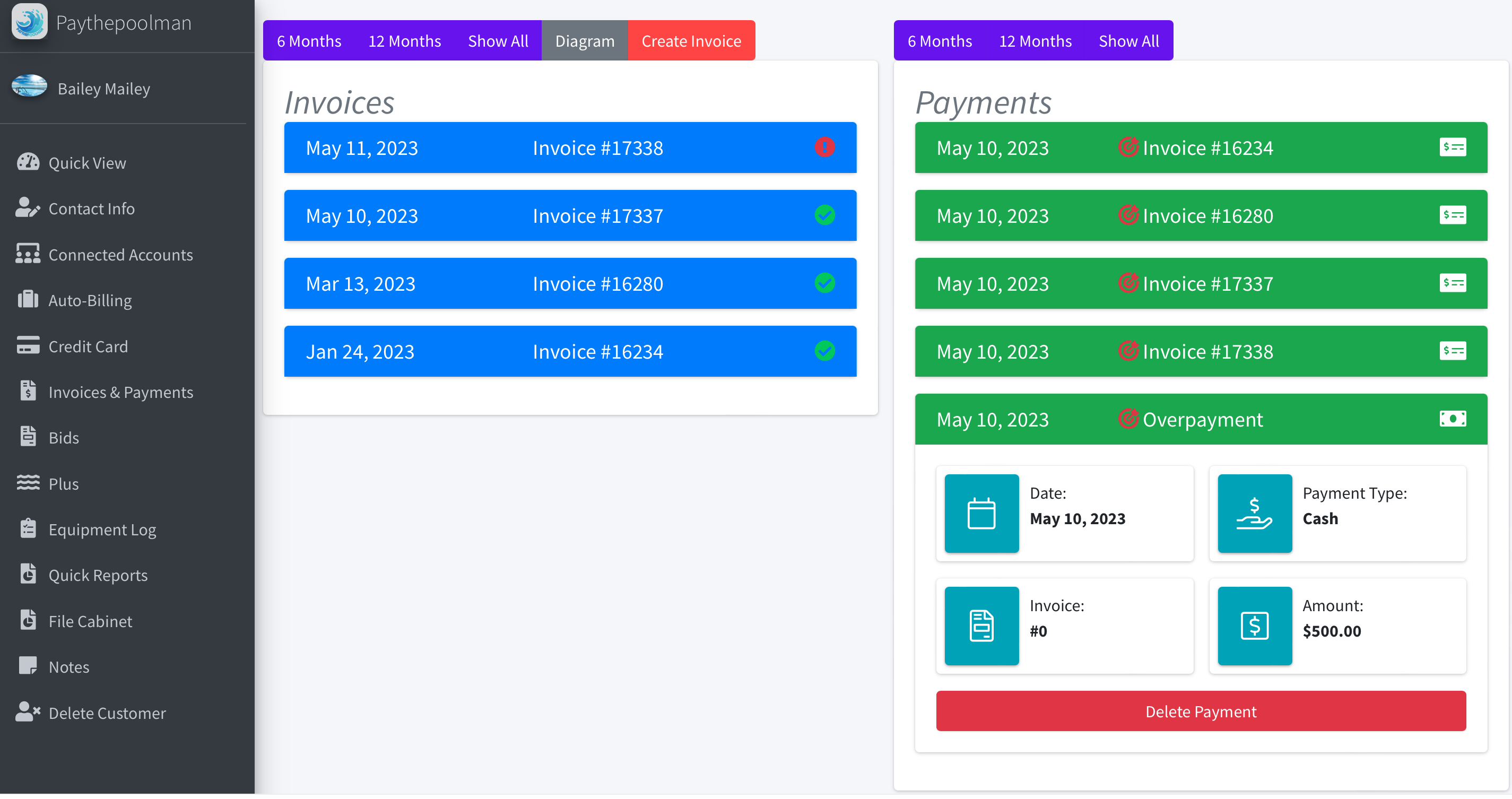Select the Invoices 6 Months filter tab
Viewport: 1512px width, 799px height.
pos(309,40)
